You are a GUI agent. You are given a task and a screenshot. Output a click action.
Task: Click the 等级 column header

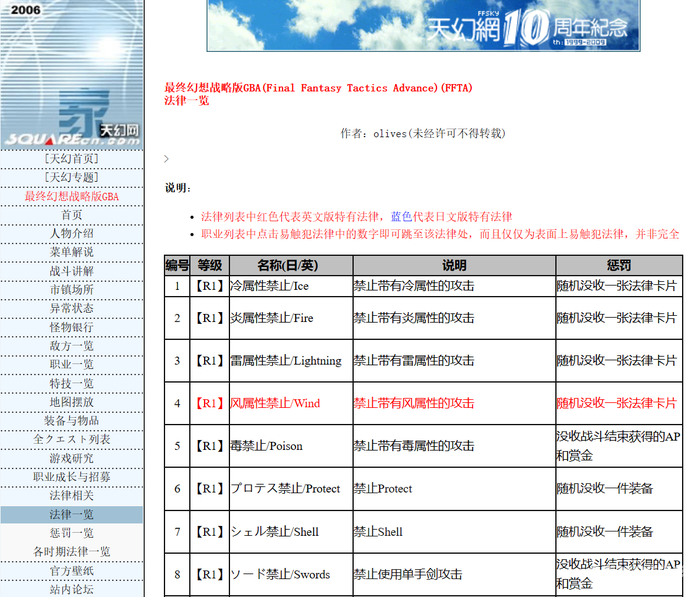(210, 265)
